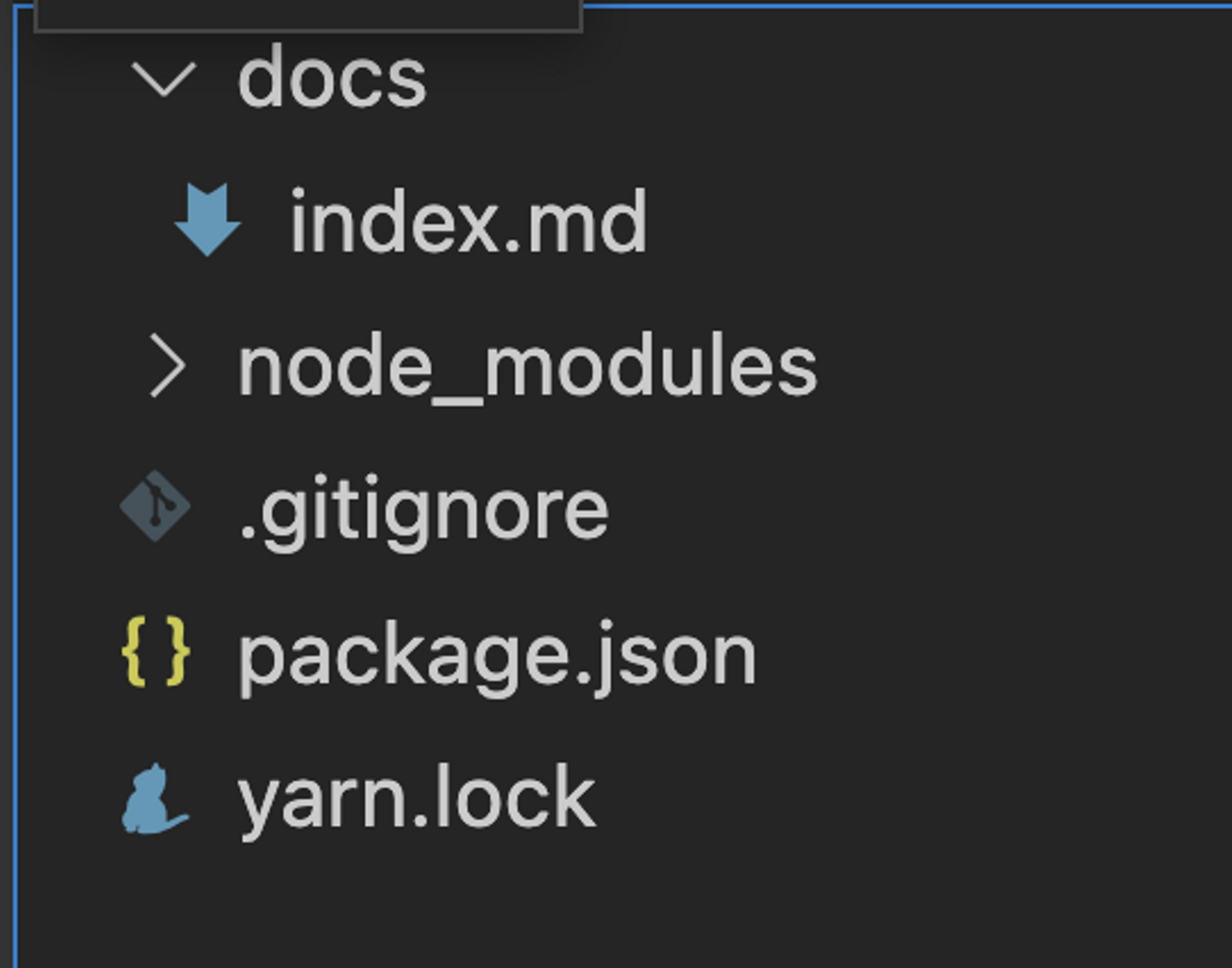This screenshot has width=1232, height=968.
Task: Expand the node_modules folder arrow
Action: 166,367
